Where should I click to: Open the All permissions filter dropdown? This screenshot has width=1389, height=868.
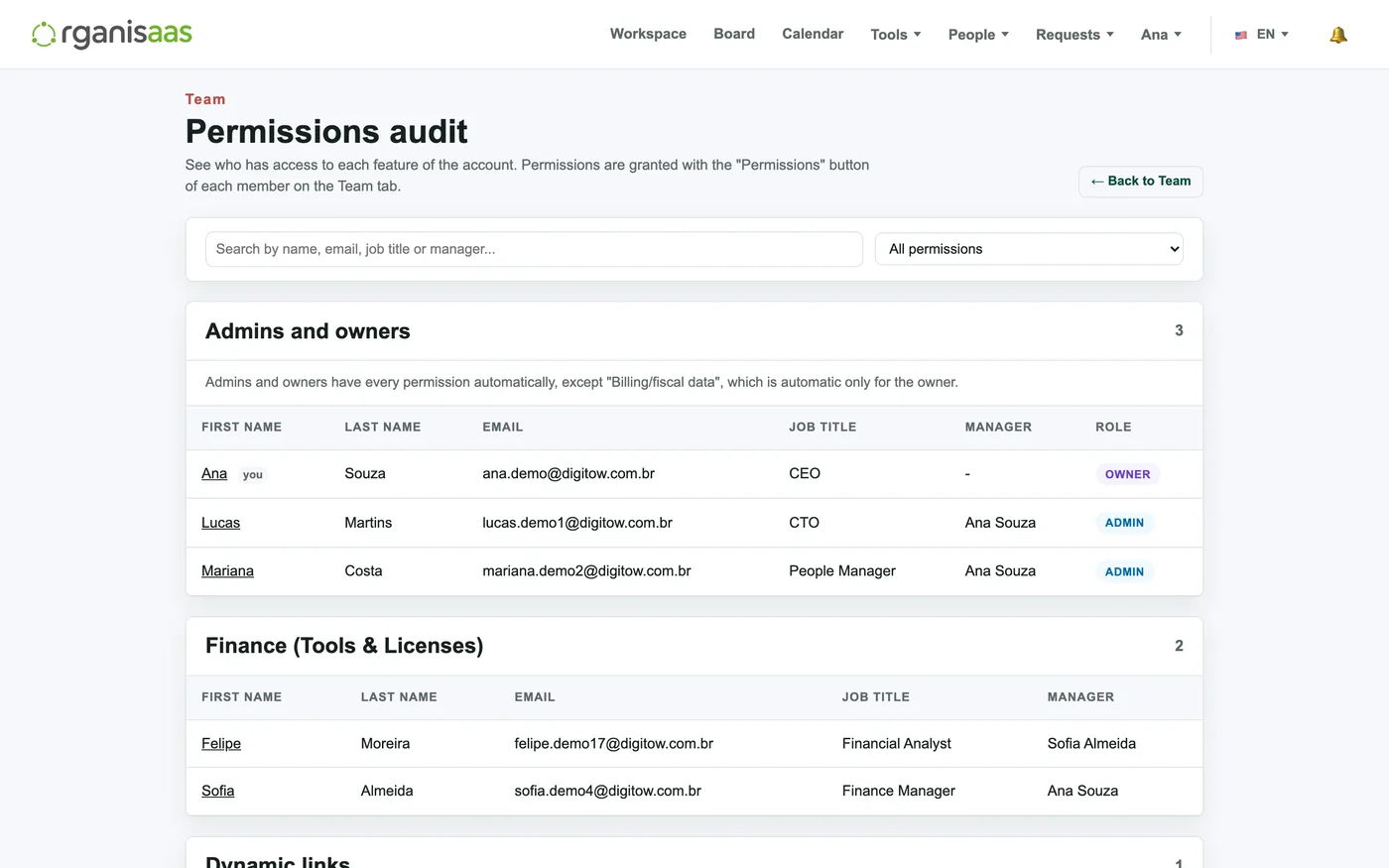(x=1029, y=249)
